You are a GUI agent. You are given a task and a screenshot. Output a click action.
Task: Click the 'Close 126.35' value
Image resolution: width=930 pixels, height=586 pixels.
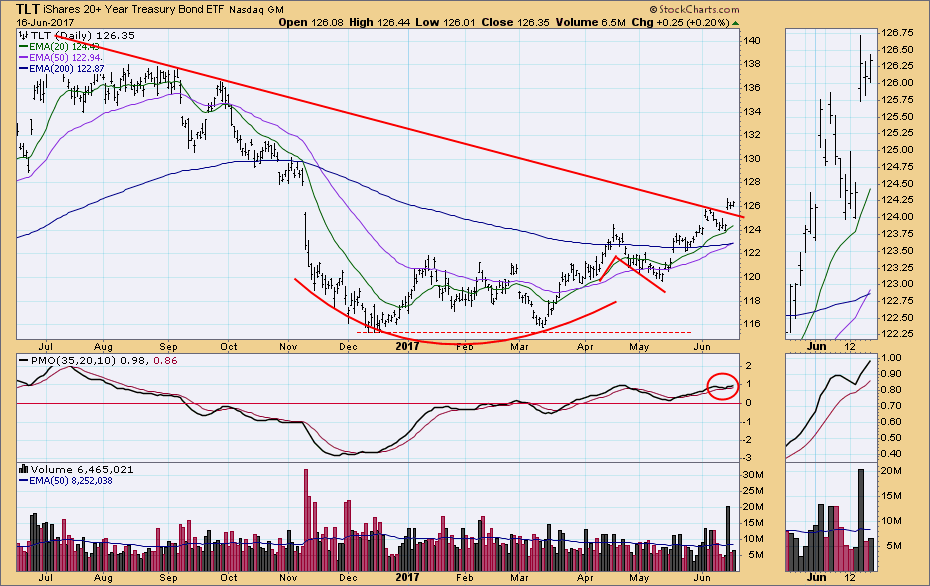pos(513,23)
